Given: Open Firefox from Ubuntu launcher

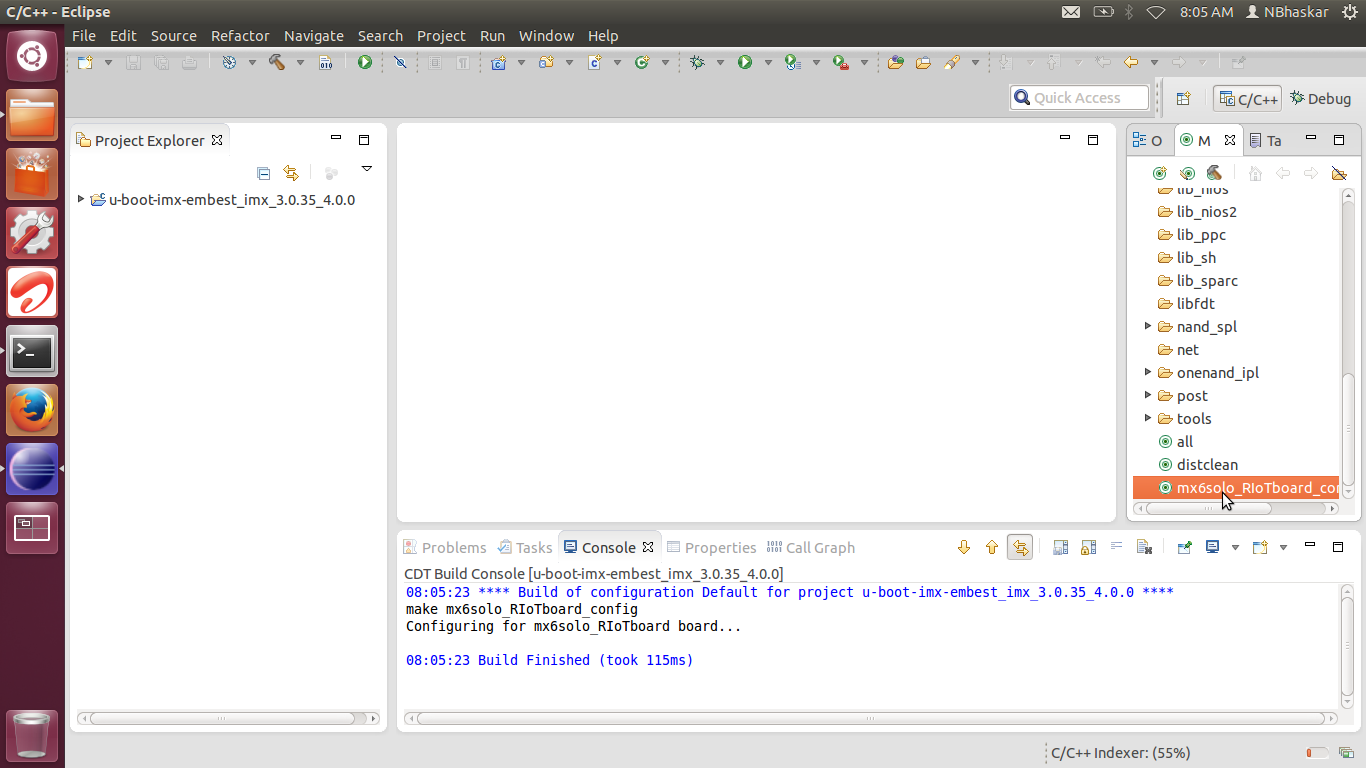Looking at the screenshot, I should (x=32, y=410).
